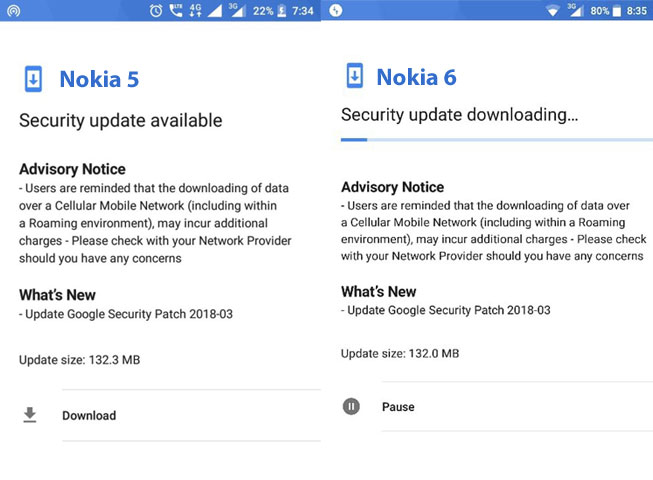Tap the download arrow icon beside Download
653x480 pixels.
pyautogui.click(x=30, y=415)
